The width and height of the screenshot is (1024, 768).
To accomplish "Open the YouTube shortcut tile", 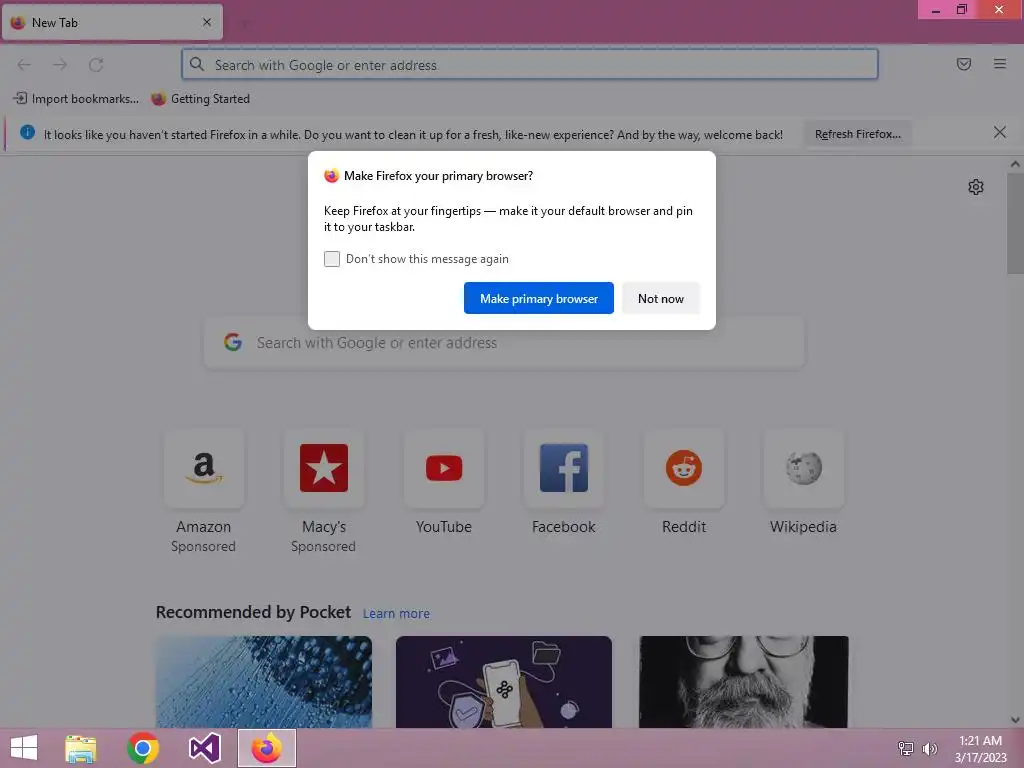I will click(443, 468).
